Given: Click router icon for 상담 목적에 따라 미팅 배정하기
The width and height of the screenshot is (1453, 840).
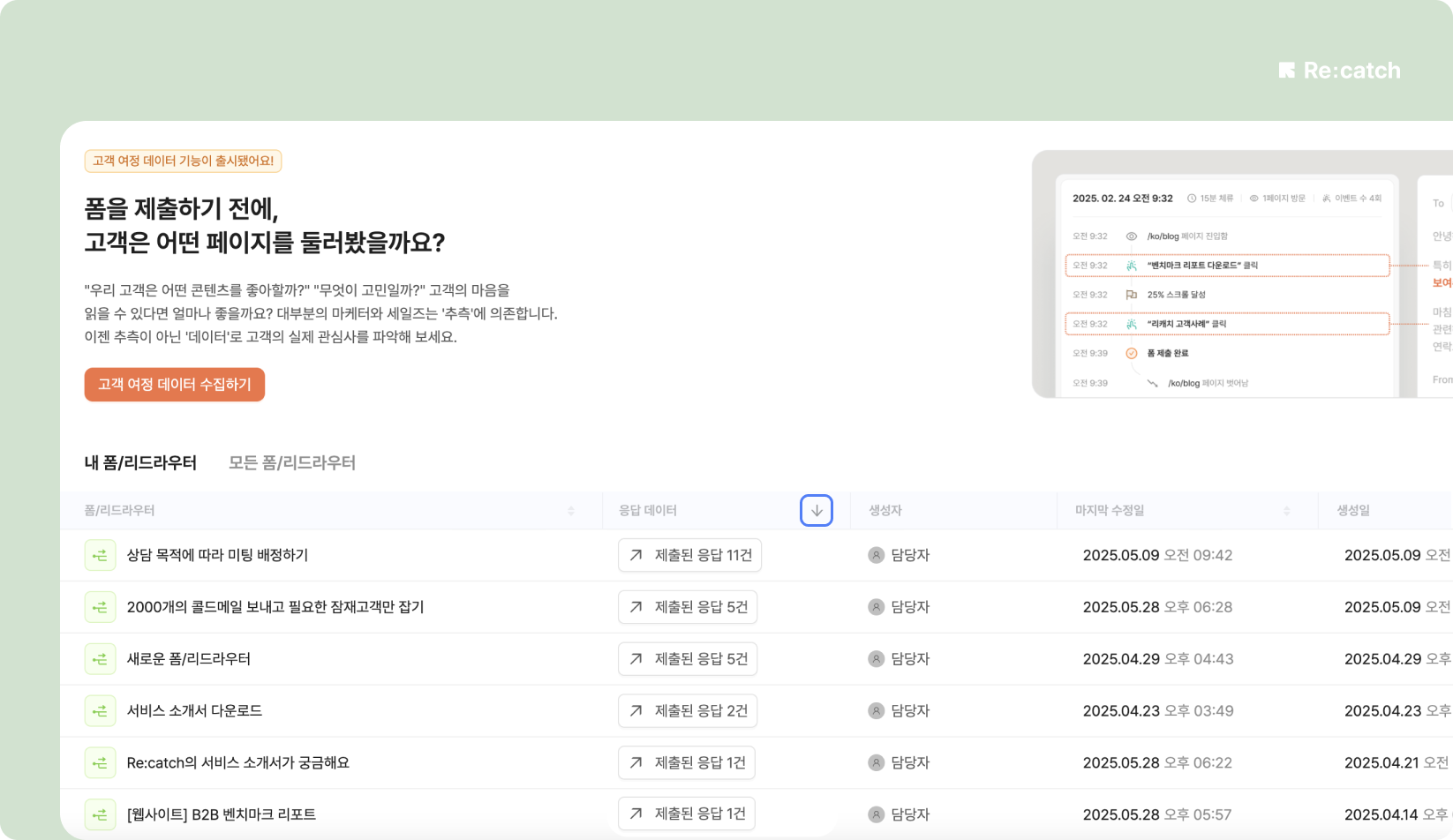Looking at the screenshot, I should tap(100, 555).
